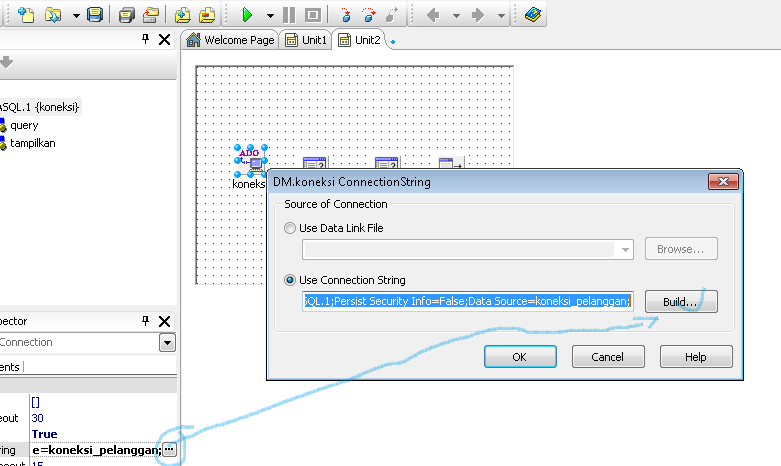Click the Step Over debug icon

click(x=369, y=15)
